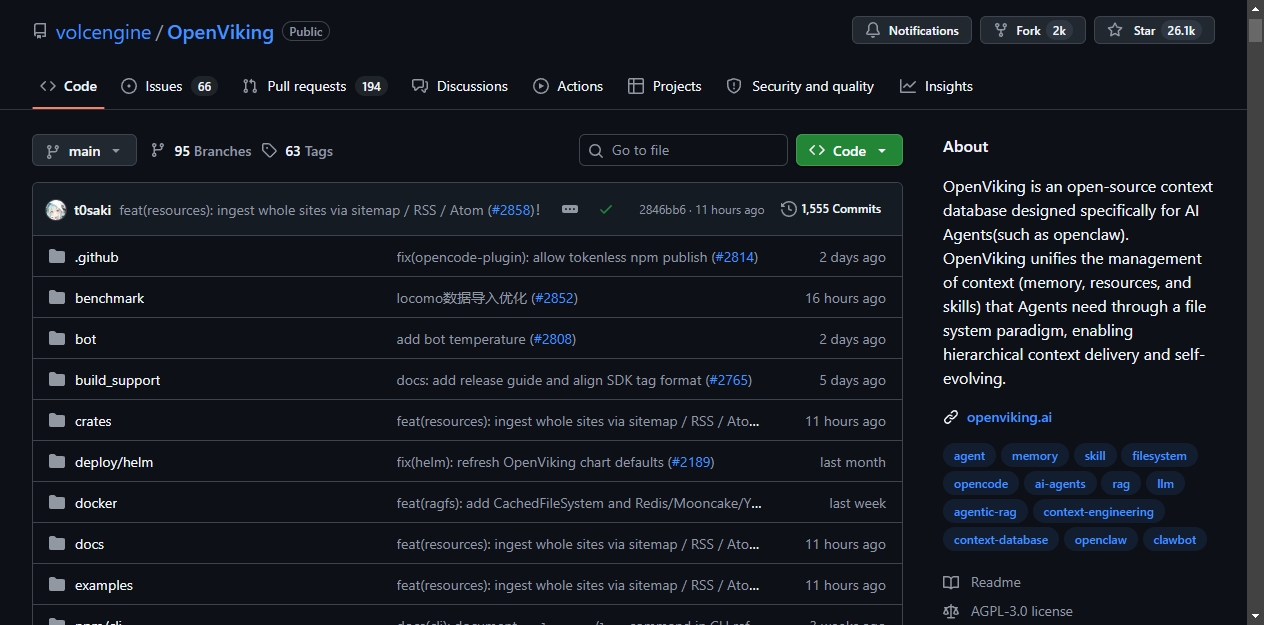
Task: Open the examples folder
Action: click(x=104, y=585)
